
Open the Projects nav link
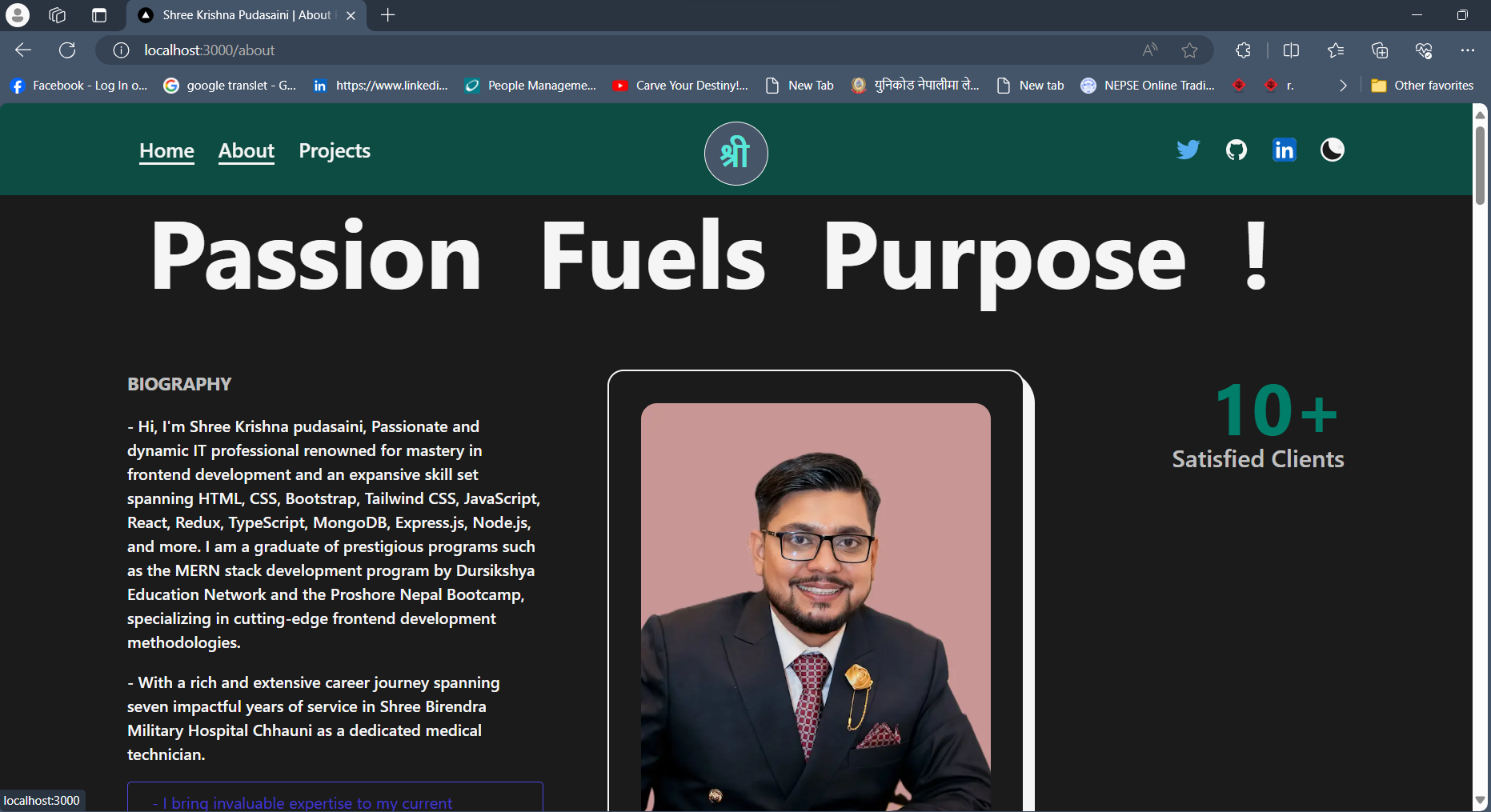click(335, 150)
